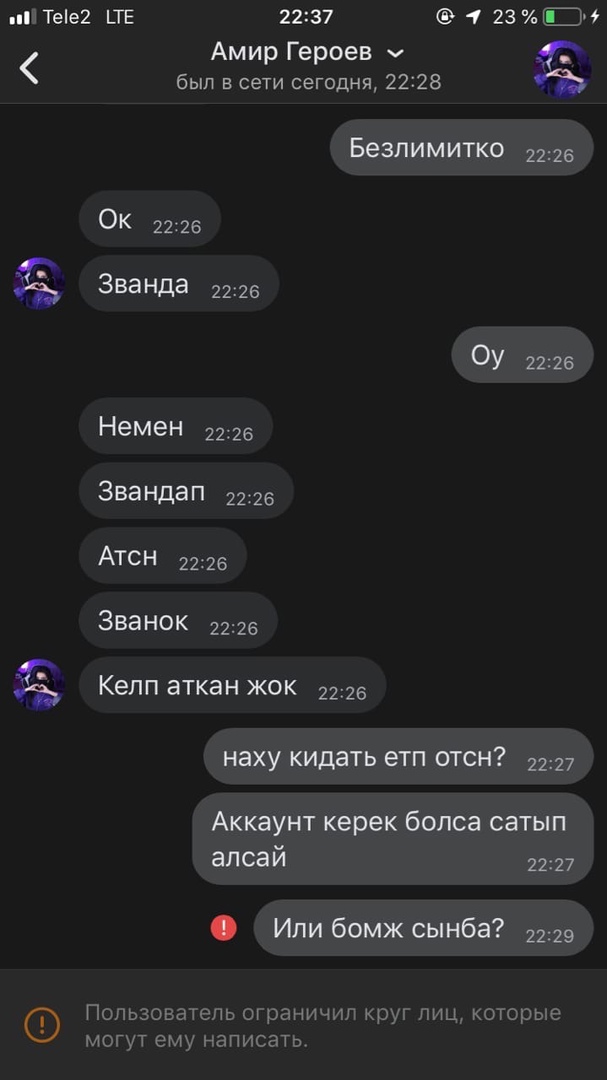Click the red error icon beside failed message

pos(223,928)
